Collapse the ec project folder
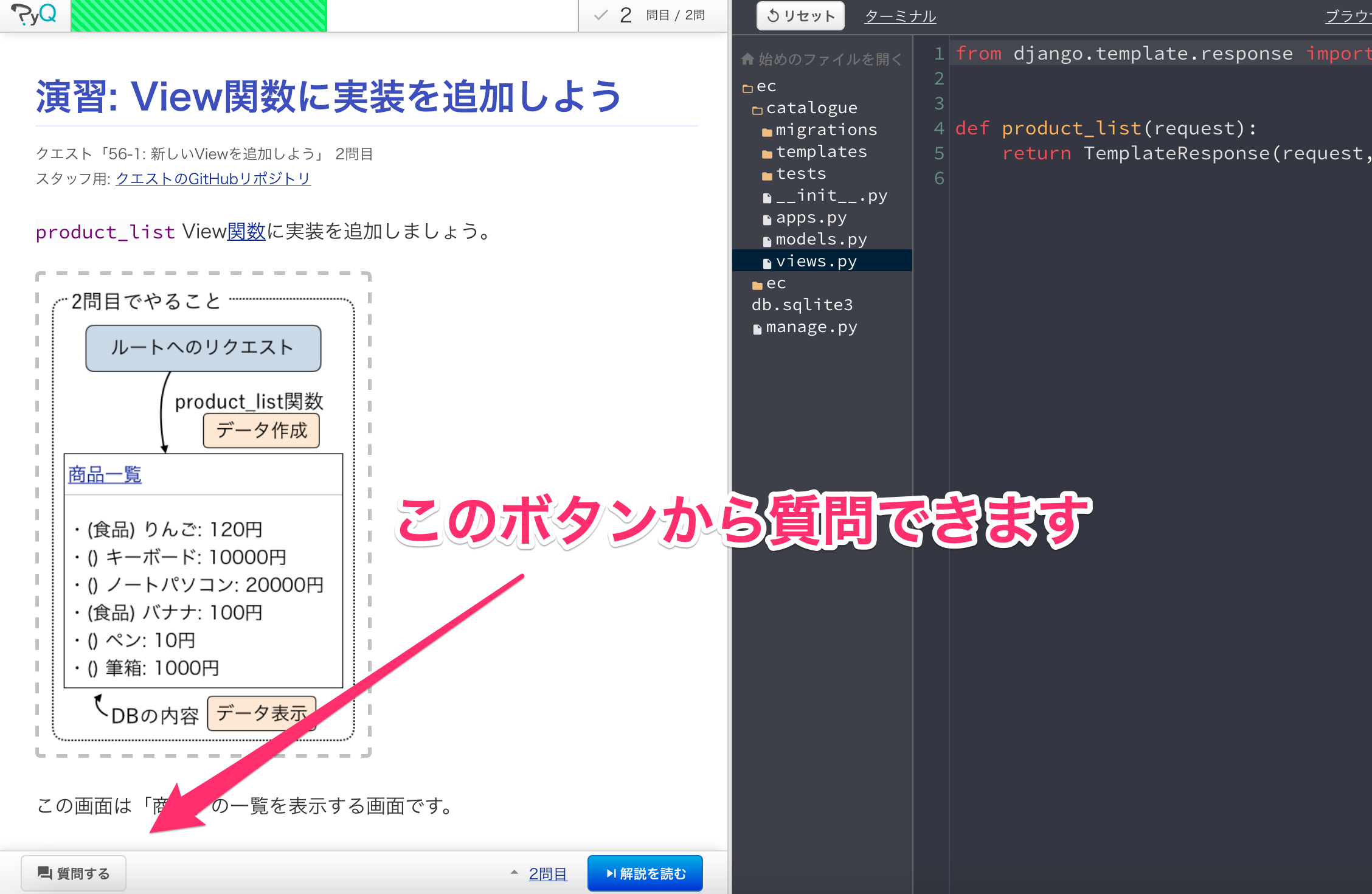Viewport: 1372px width, 894px height. tap(747, 86)
